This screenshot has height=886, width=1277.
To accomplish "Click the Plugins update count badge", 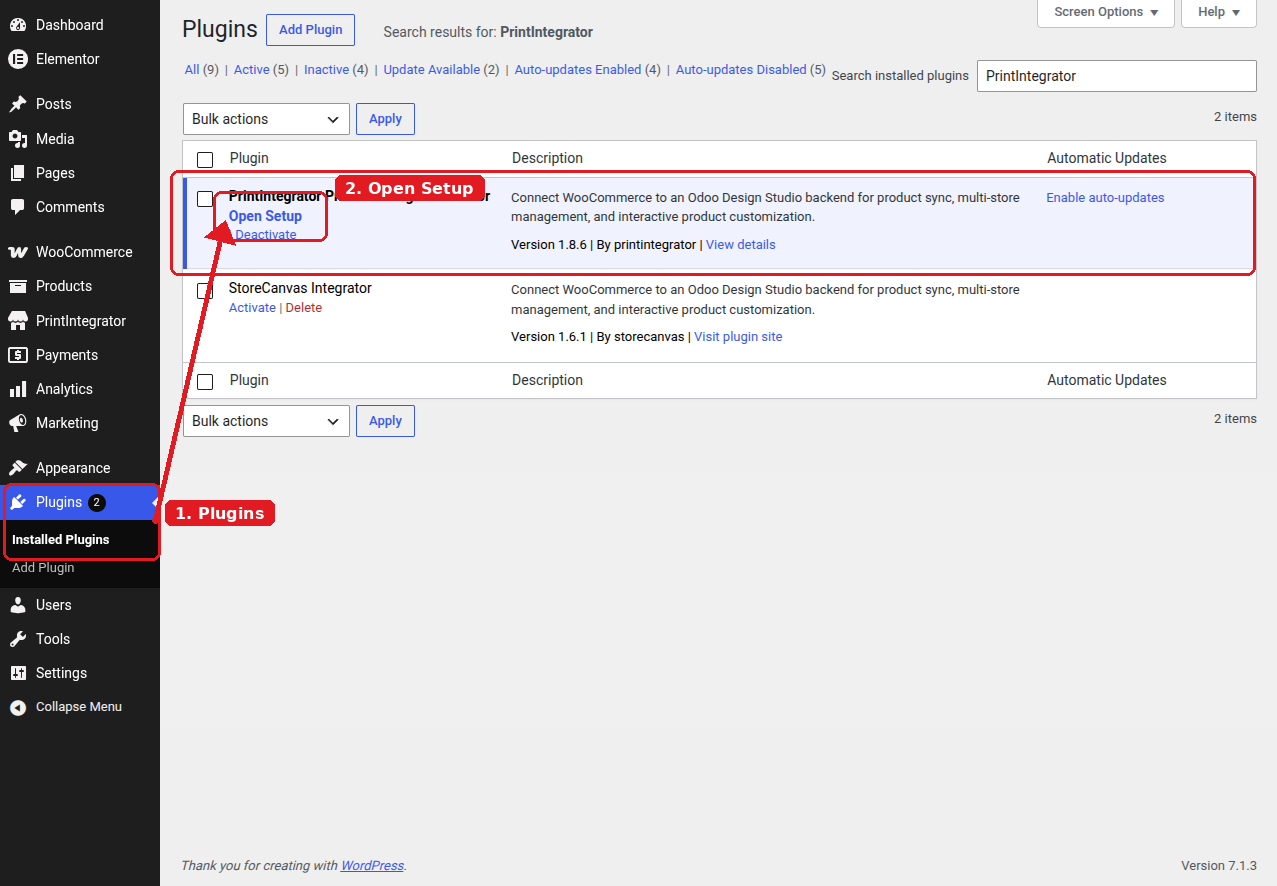I will (96, 503).
